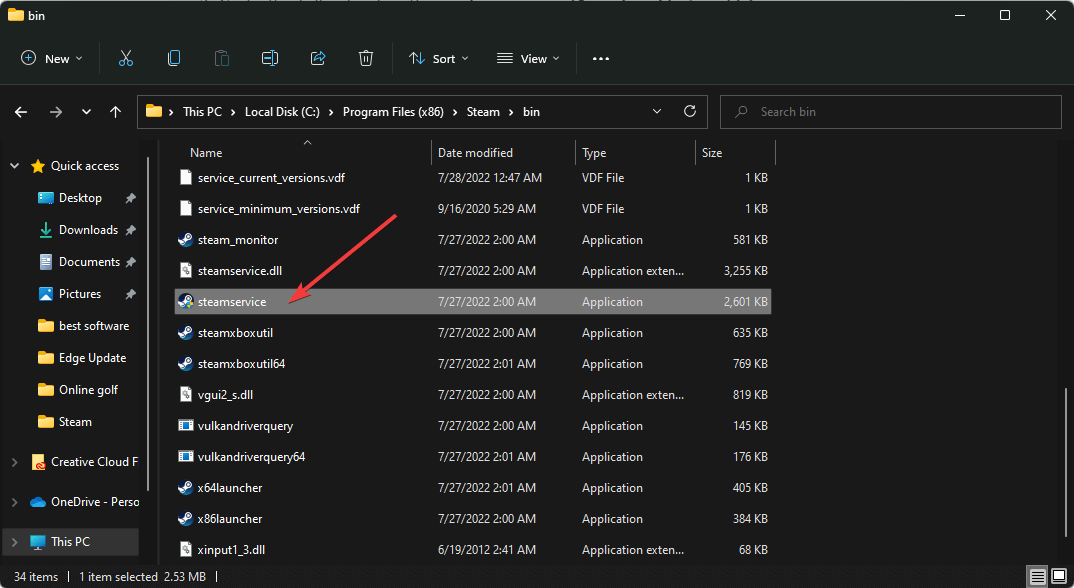Click the Paste clipboard icon
The width and height of the screenshot is (1074, 588).
coord(222,58)
